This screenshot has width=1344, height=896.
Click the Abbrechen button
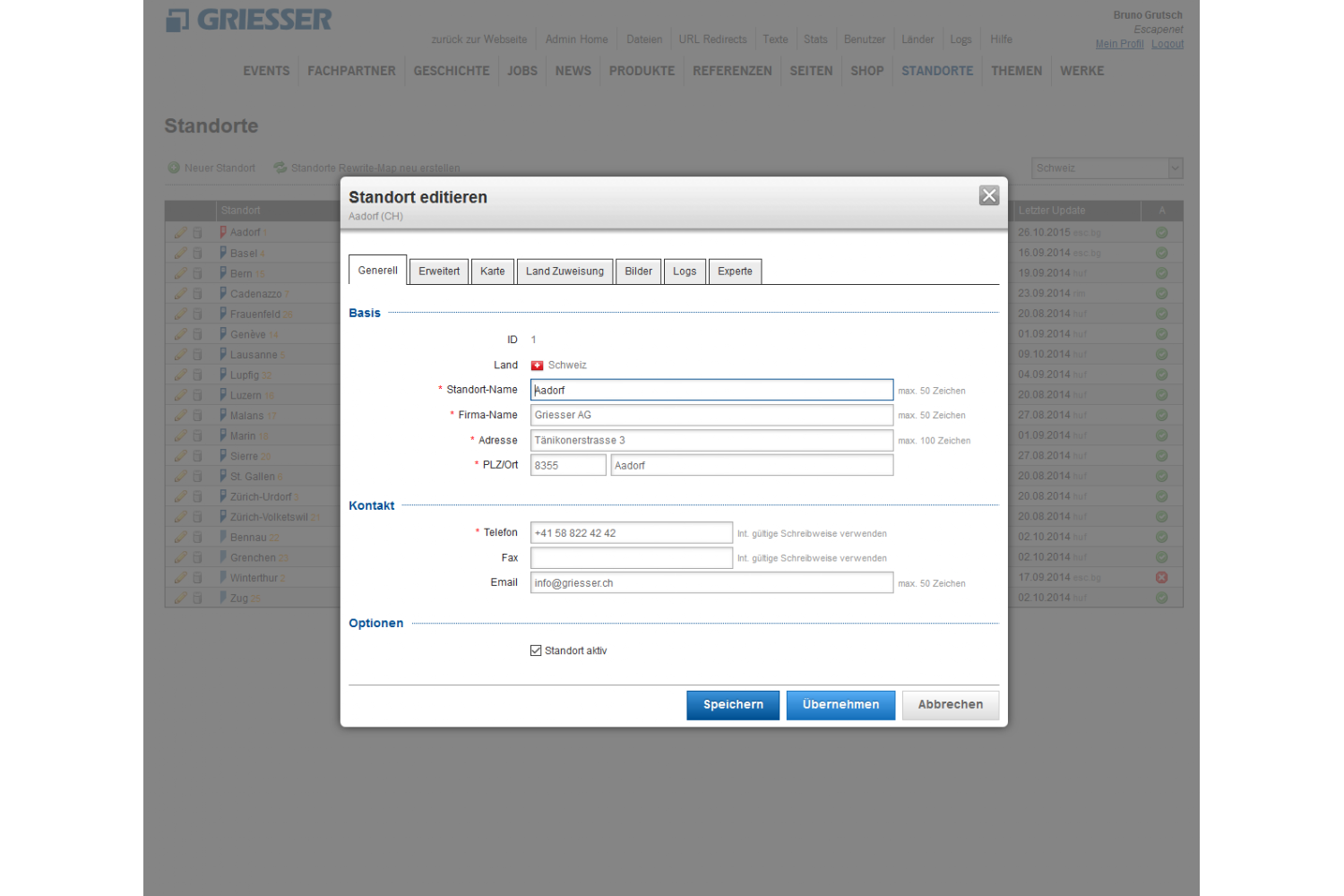pyautogui.click(x=950, y=705)
